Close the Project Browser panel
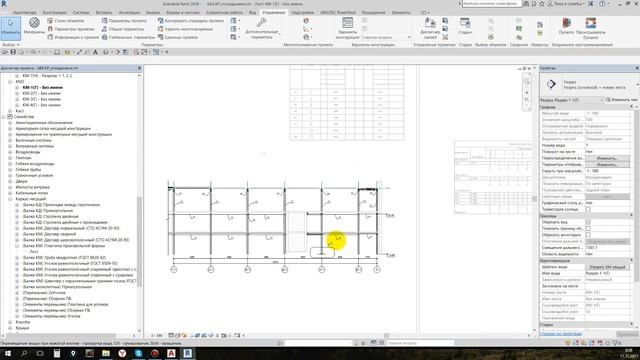640x360 pixels. [139, 68]
